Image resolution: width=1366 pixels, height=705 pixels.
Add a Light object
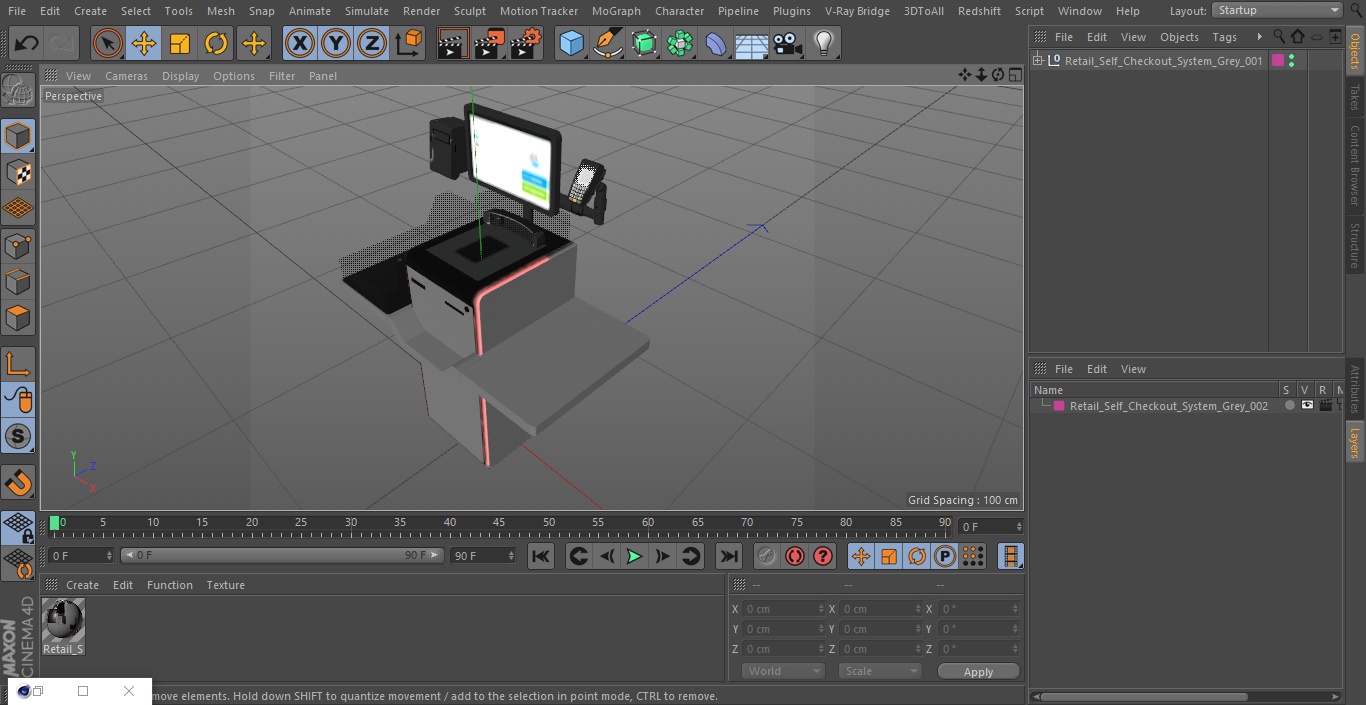824,44
